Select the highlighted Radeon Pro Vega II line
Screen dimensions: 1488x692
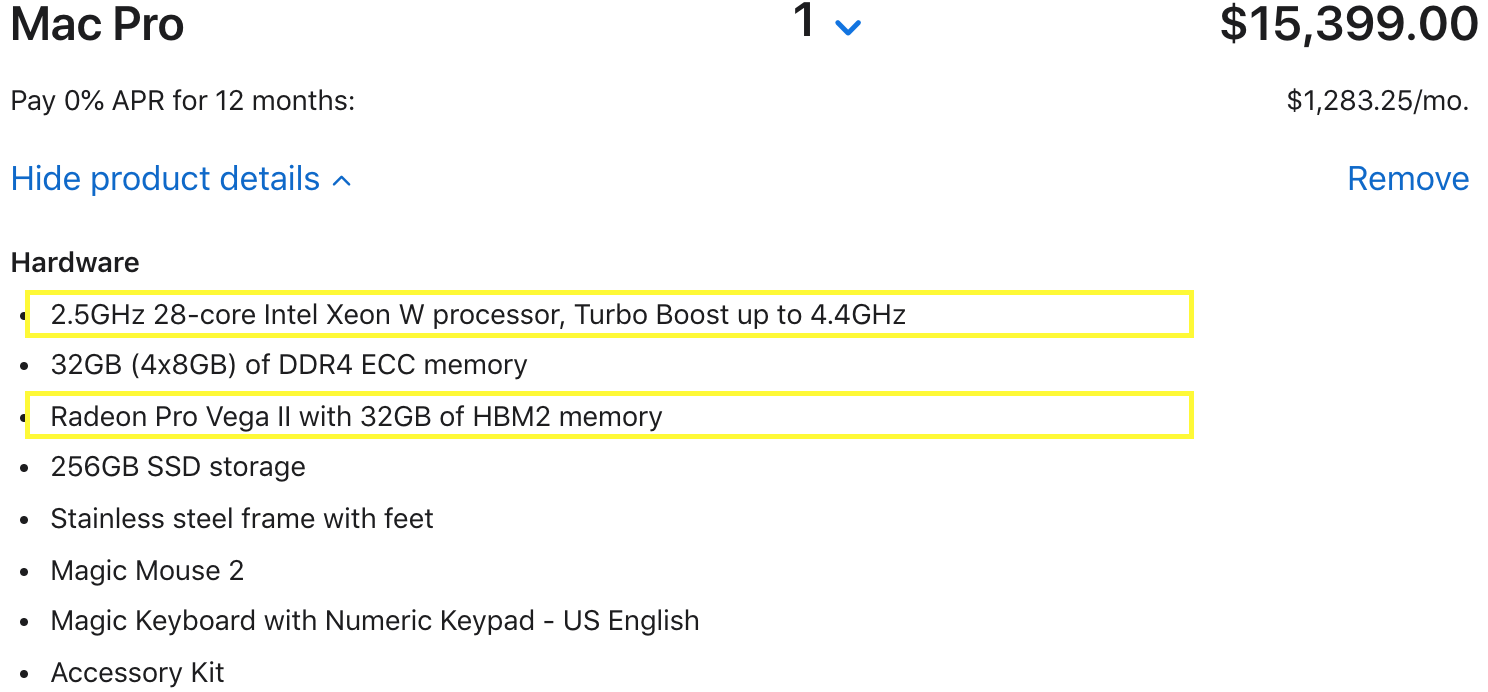click(356, 416)
